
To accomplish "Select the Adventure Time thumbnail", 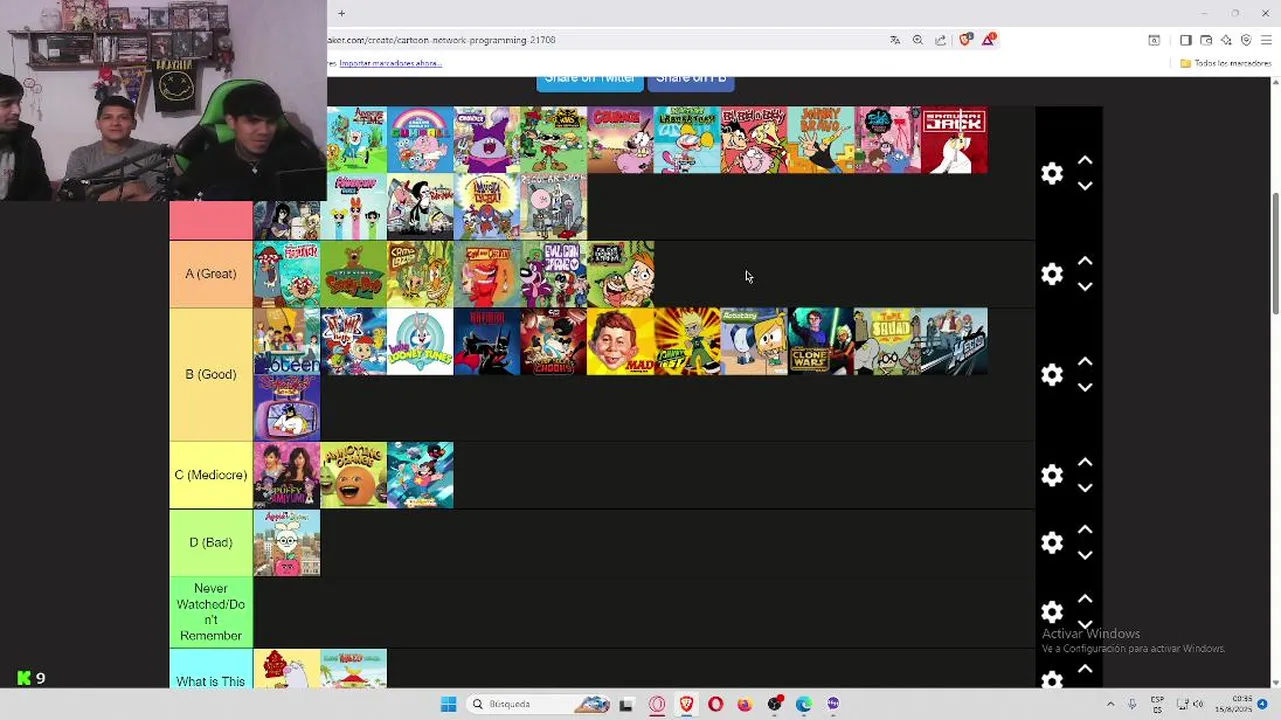I will 357,140.
